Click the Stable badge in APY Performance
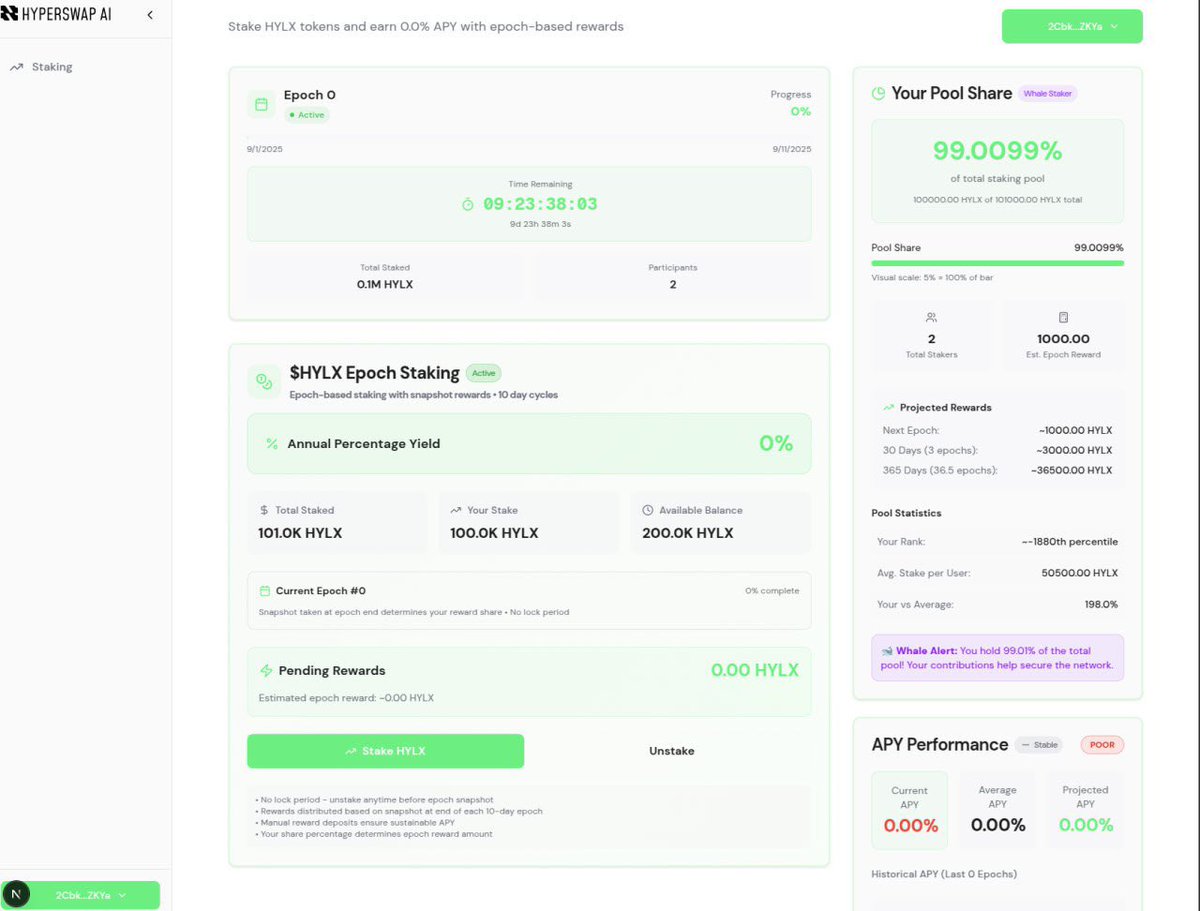Screen dimensions: 1200x911 (1040, 745)
